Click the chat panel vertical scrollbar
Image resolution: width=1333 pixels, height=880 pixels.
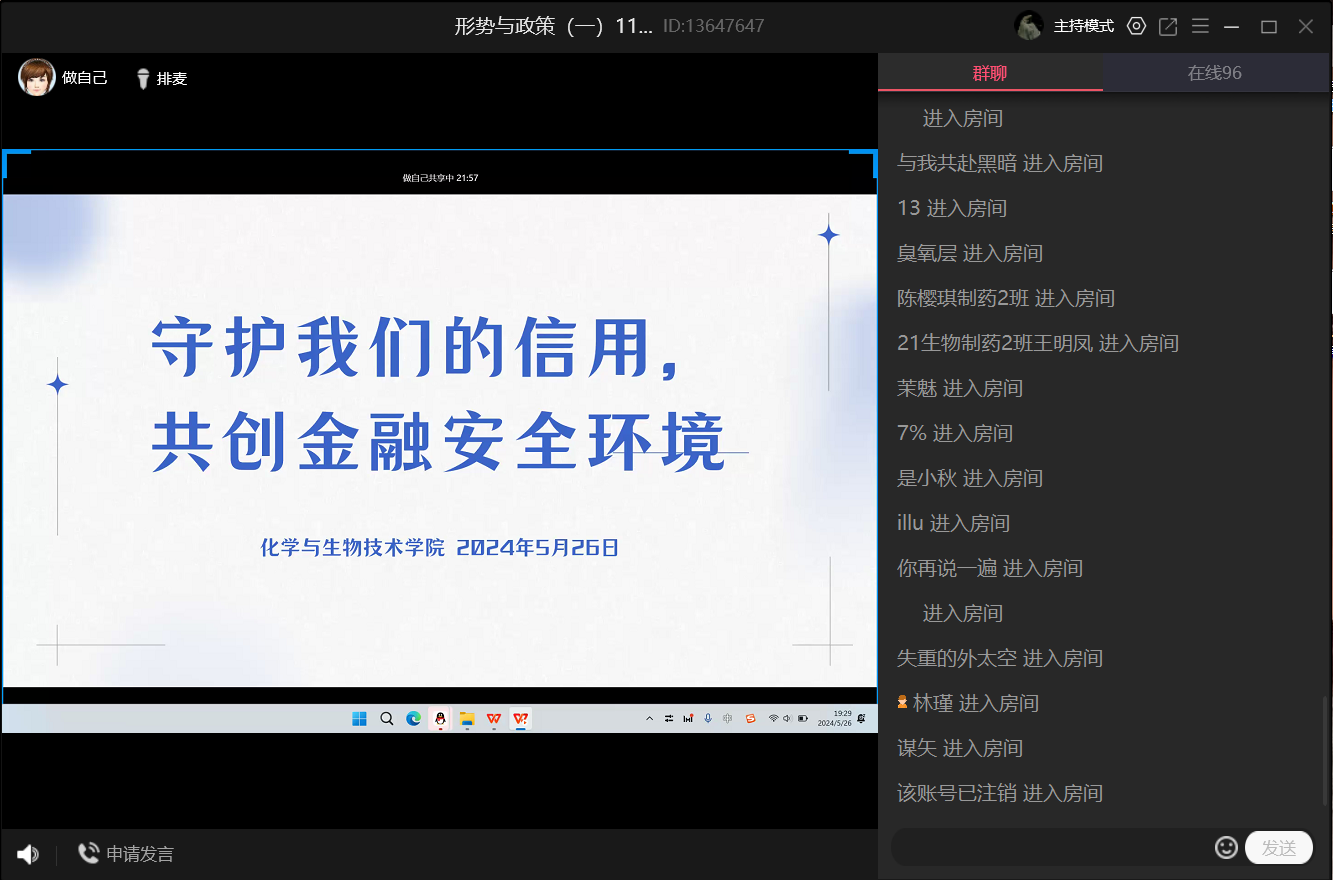pyautogui.click(x=1326, y=750)
